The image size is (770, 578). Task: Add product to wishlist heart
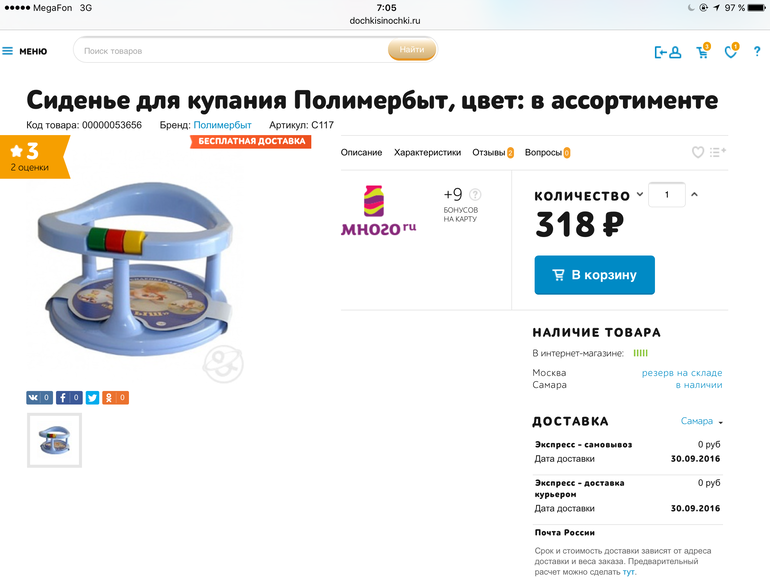tap(698, 152)
